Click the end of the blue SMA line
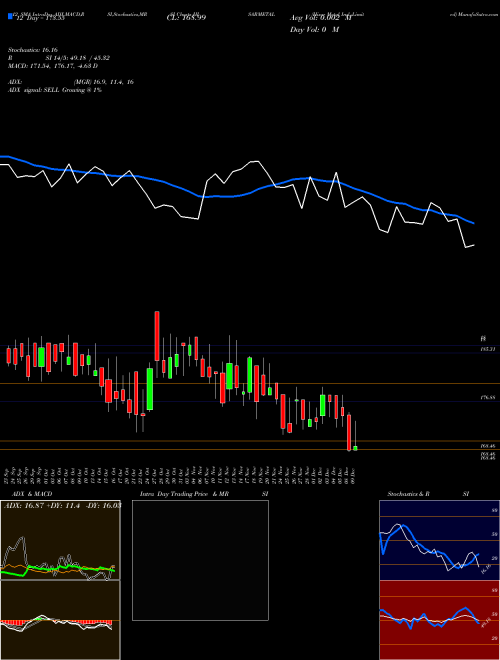 [x=473, y=223]
